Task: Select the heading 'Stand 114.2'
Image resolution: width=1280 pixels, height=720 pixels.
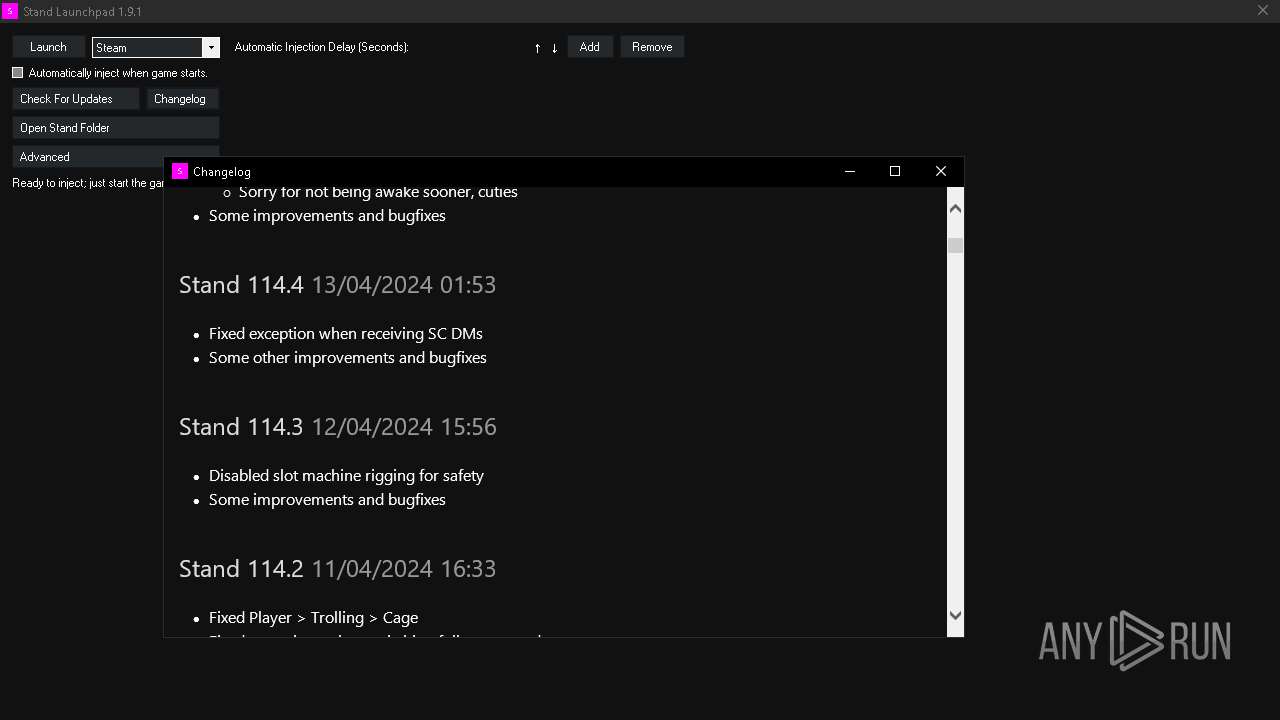Action: pos(241,569)
